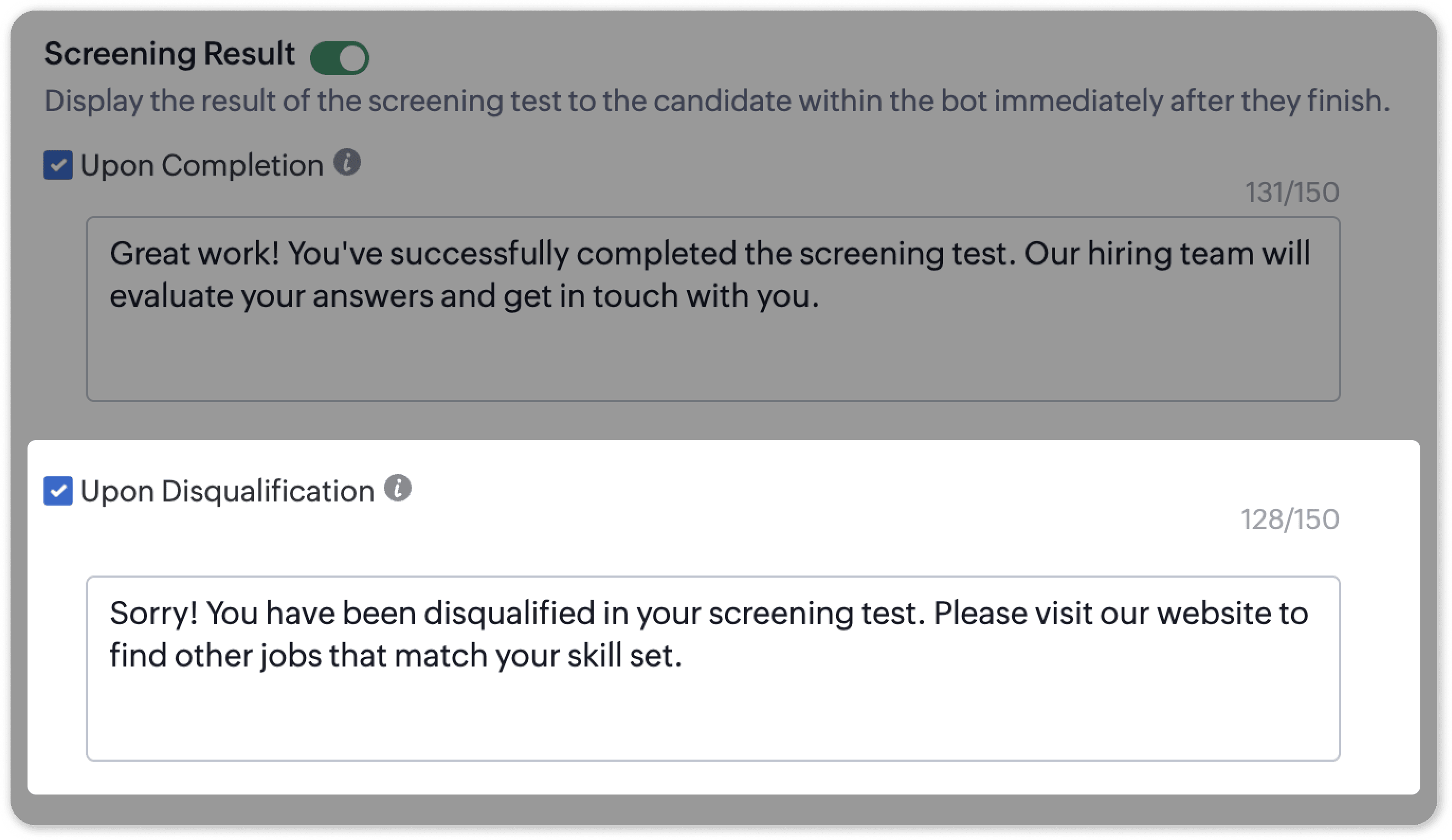Toggle the Screening Result switch off
1452x840 pixels.
pyautogui.click(x=339, y=58)
